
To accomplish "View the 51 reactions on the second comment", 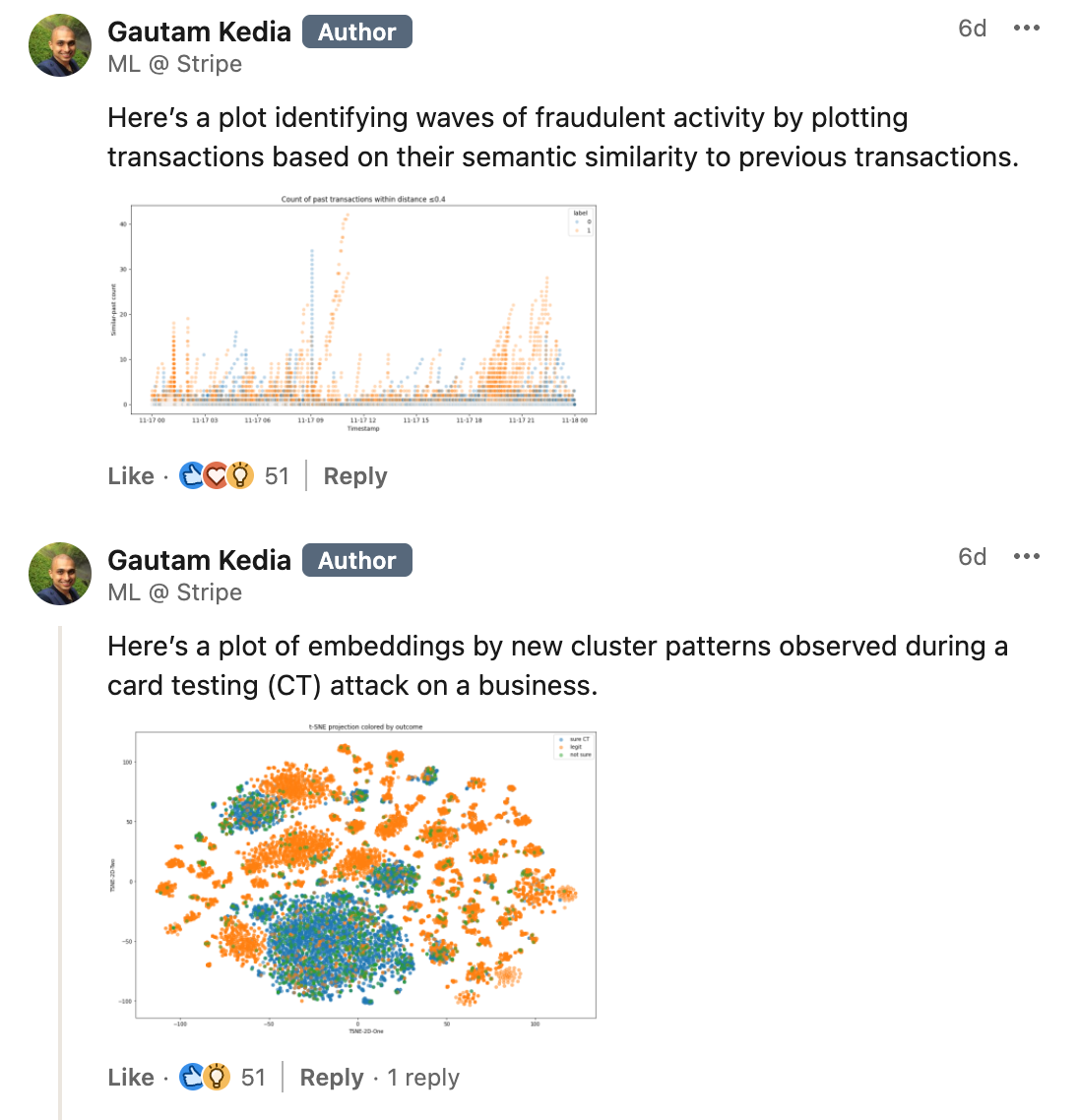I will pos(253,1078).
